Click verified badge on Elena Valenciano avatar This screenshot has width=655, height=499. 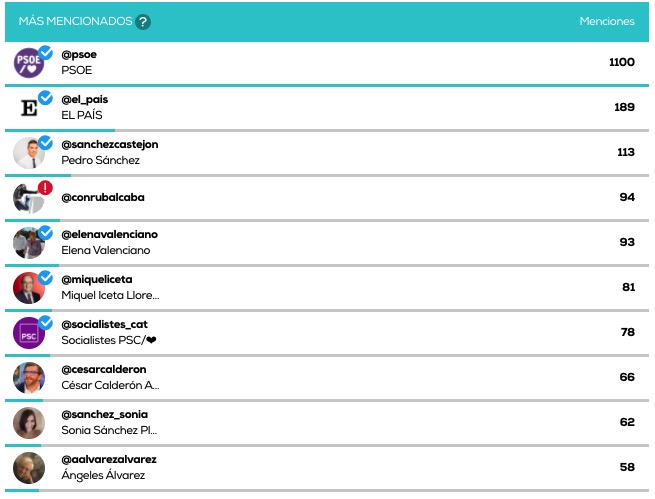coord(46,233)
